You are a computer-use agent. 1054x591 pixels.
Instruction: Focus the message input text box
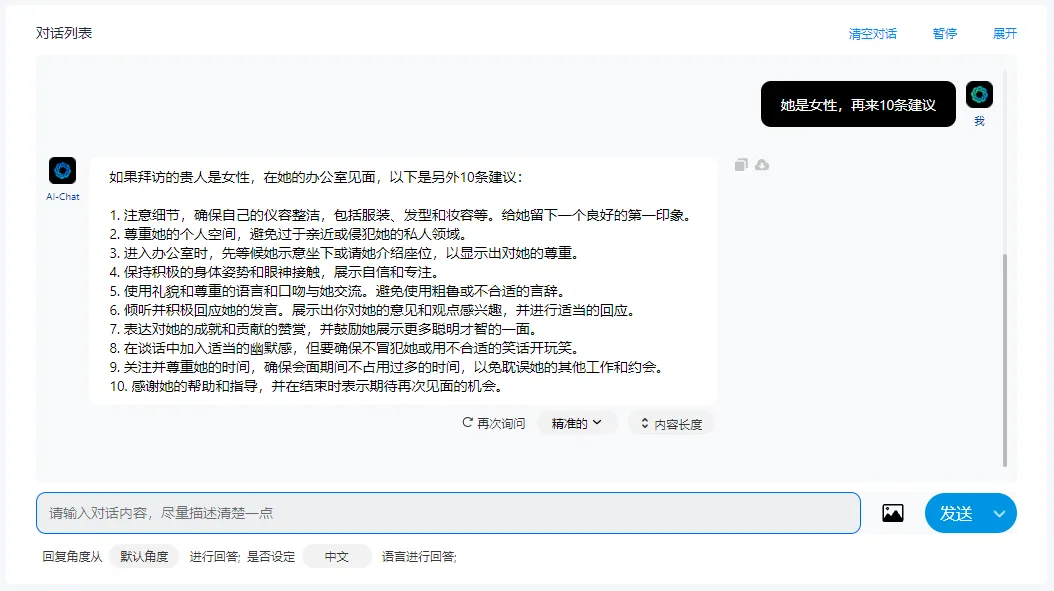point(448,513)
